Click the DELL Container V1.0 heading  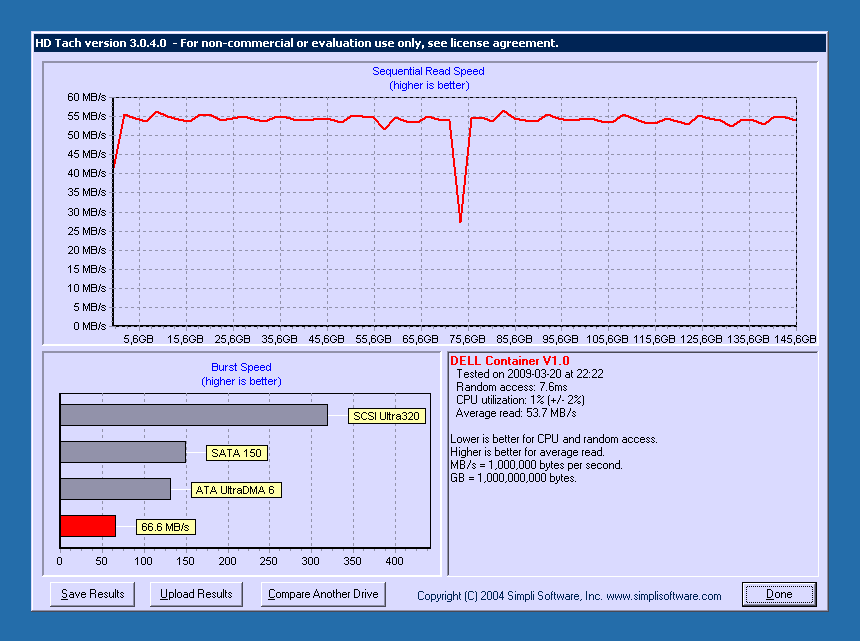point(509,360)
